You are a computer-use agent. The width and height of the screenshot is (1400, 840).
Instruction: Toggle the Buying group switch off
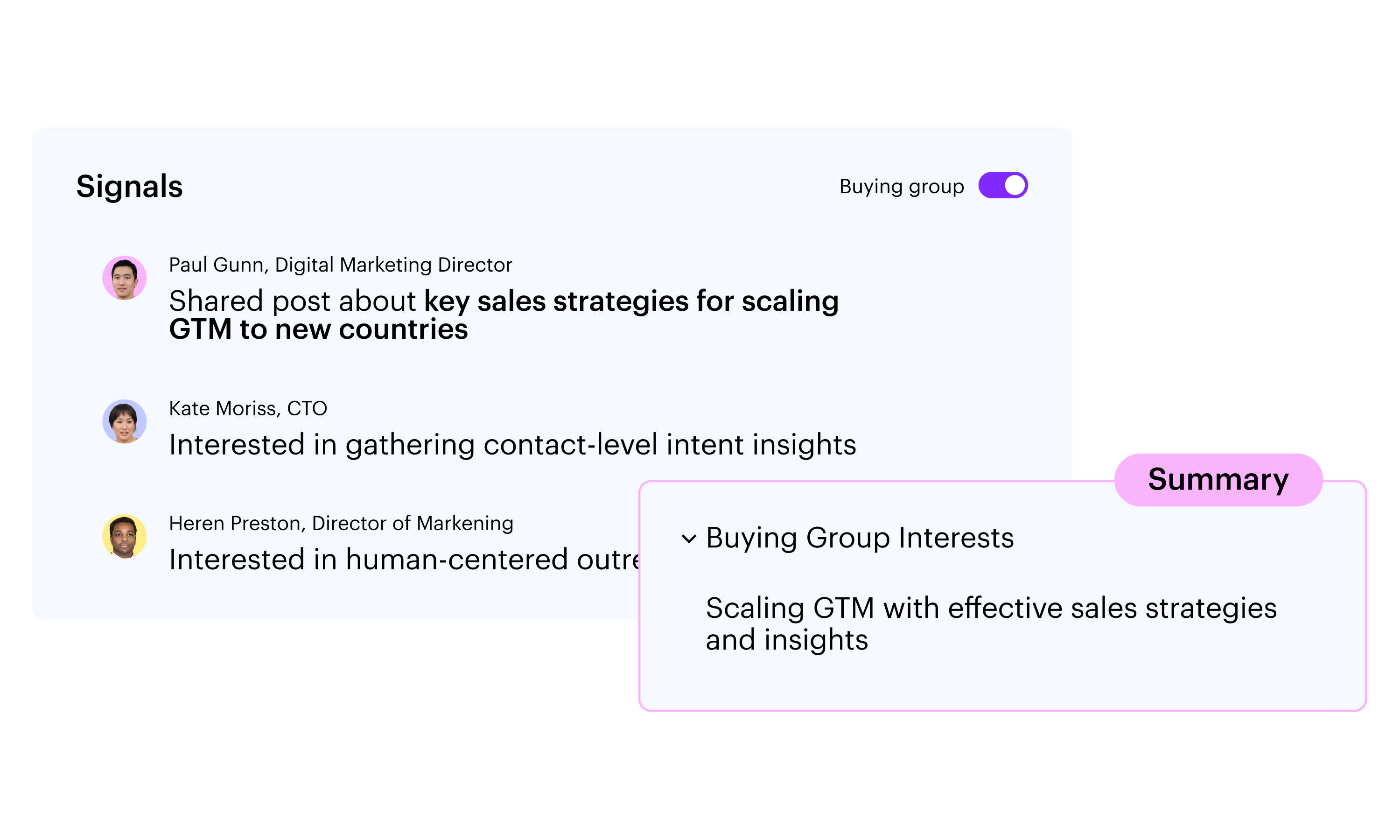pyautogui.click(x=1002, y=186)
